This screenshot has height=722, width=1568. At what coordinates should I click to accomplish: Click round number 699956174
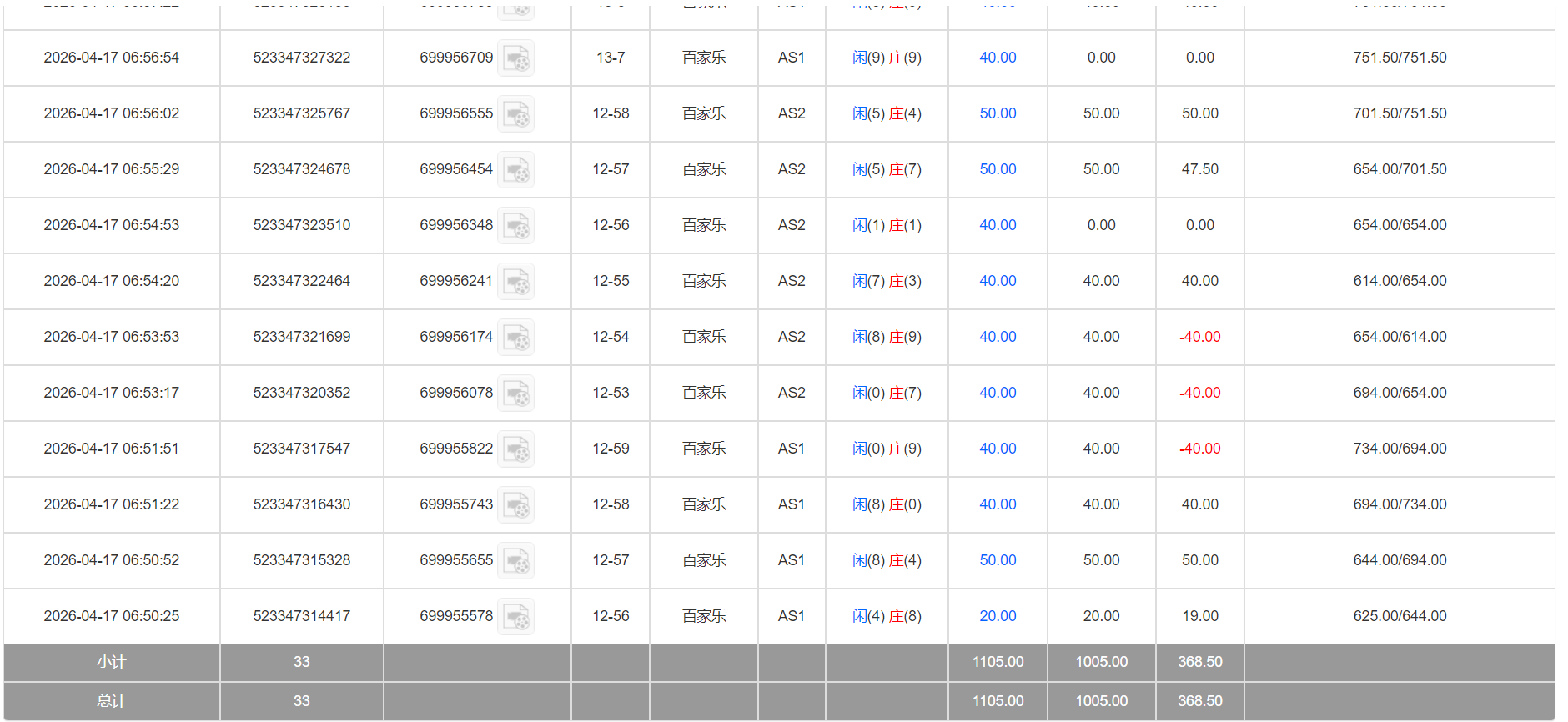456,337
